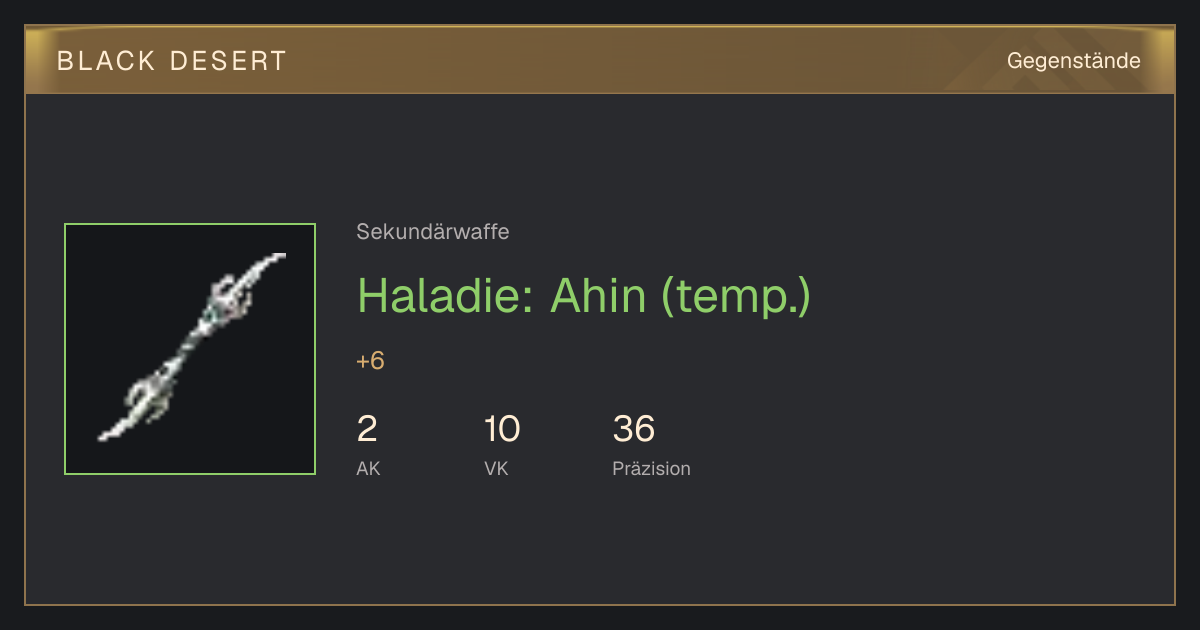Click the word Haladie in the item title
The height and width of the screenshot is (630, 1200).
446,295
